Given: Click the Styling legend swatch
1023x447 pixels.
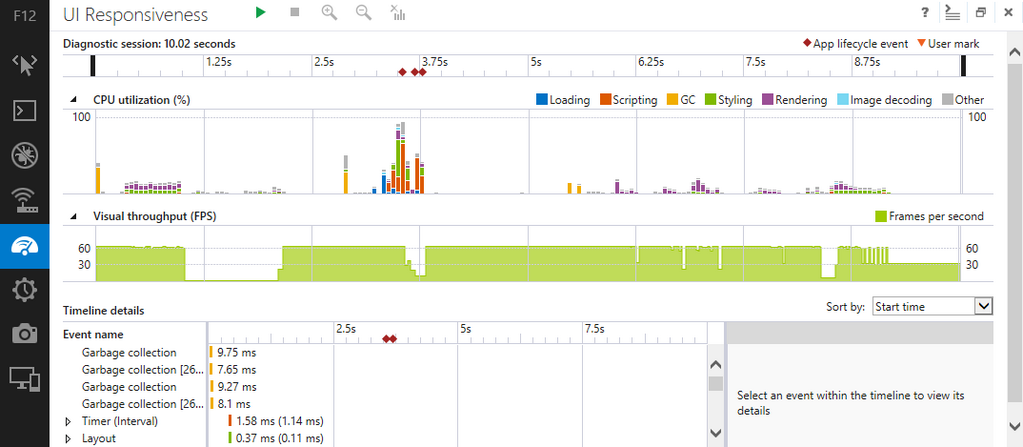Looking at the screenshot, I should coord(710,100).
